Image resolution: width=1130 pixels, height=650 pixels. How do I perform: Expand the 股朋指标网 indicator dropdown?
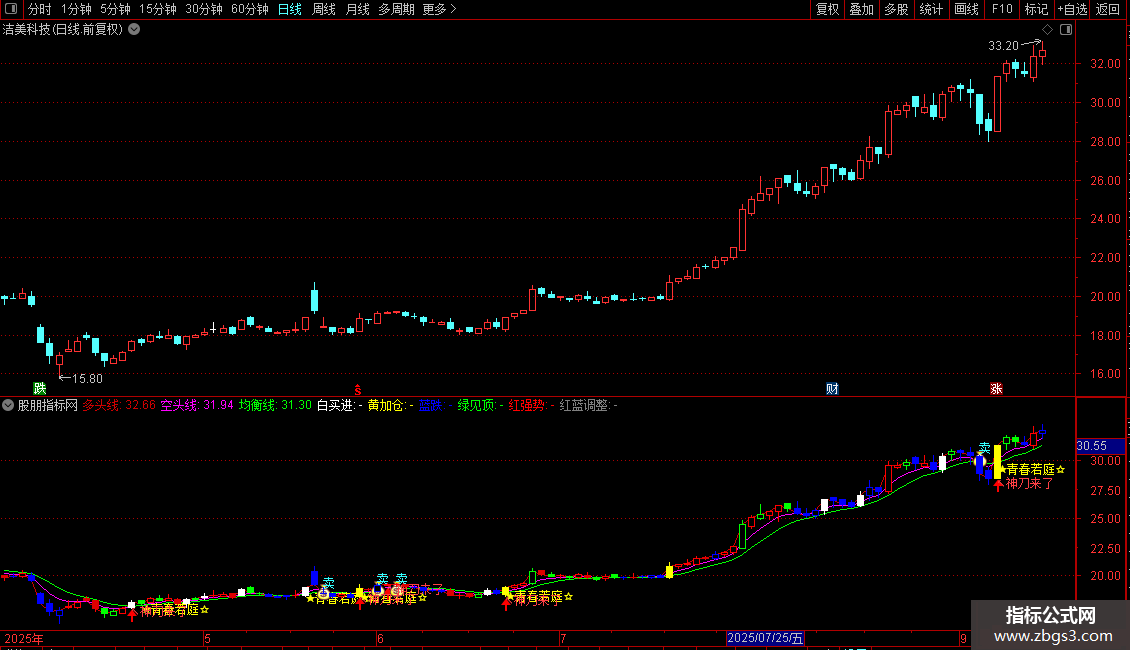8,405
